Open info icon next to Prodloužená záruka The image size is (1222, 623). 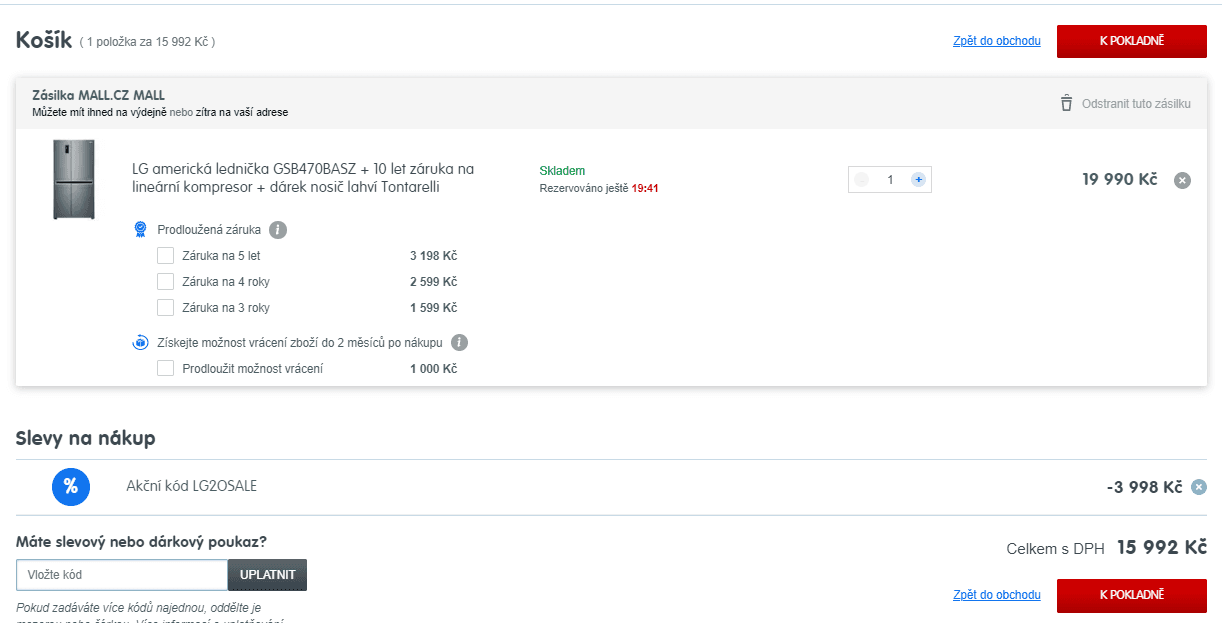pyautogui.click(x=278, y=230)
